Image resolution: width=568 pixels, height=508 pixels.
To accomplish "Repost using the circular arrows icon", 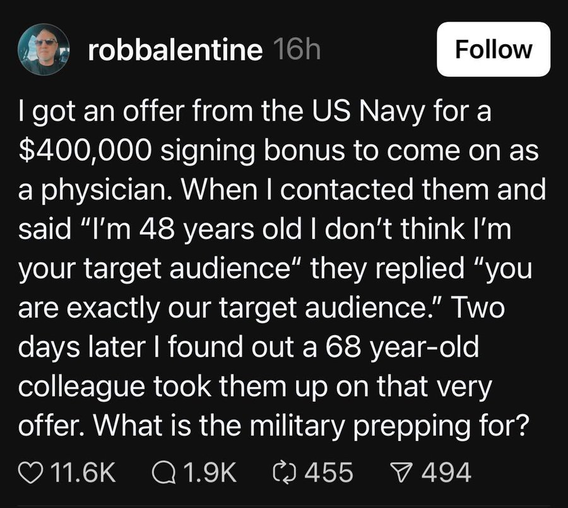I will tap(284, 473).
